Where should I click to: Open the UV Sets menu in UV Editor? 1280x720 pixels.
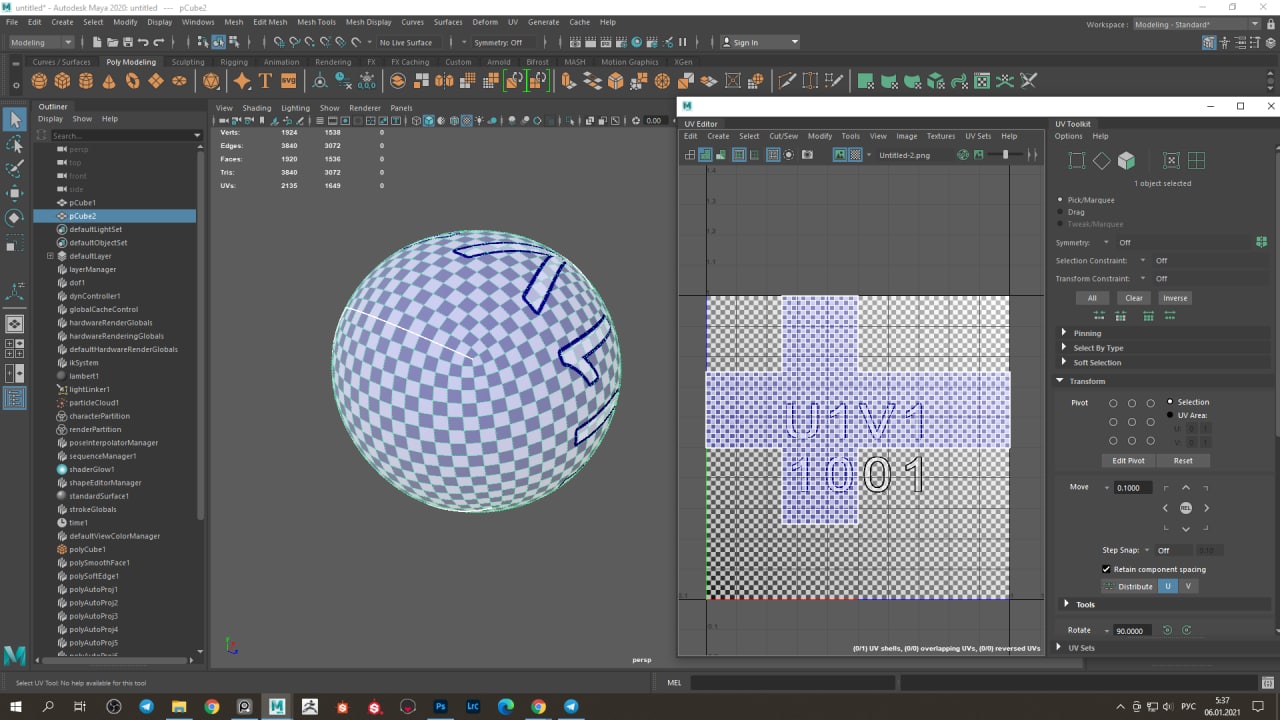click(x=978, y=136)
